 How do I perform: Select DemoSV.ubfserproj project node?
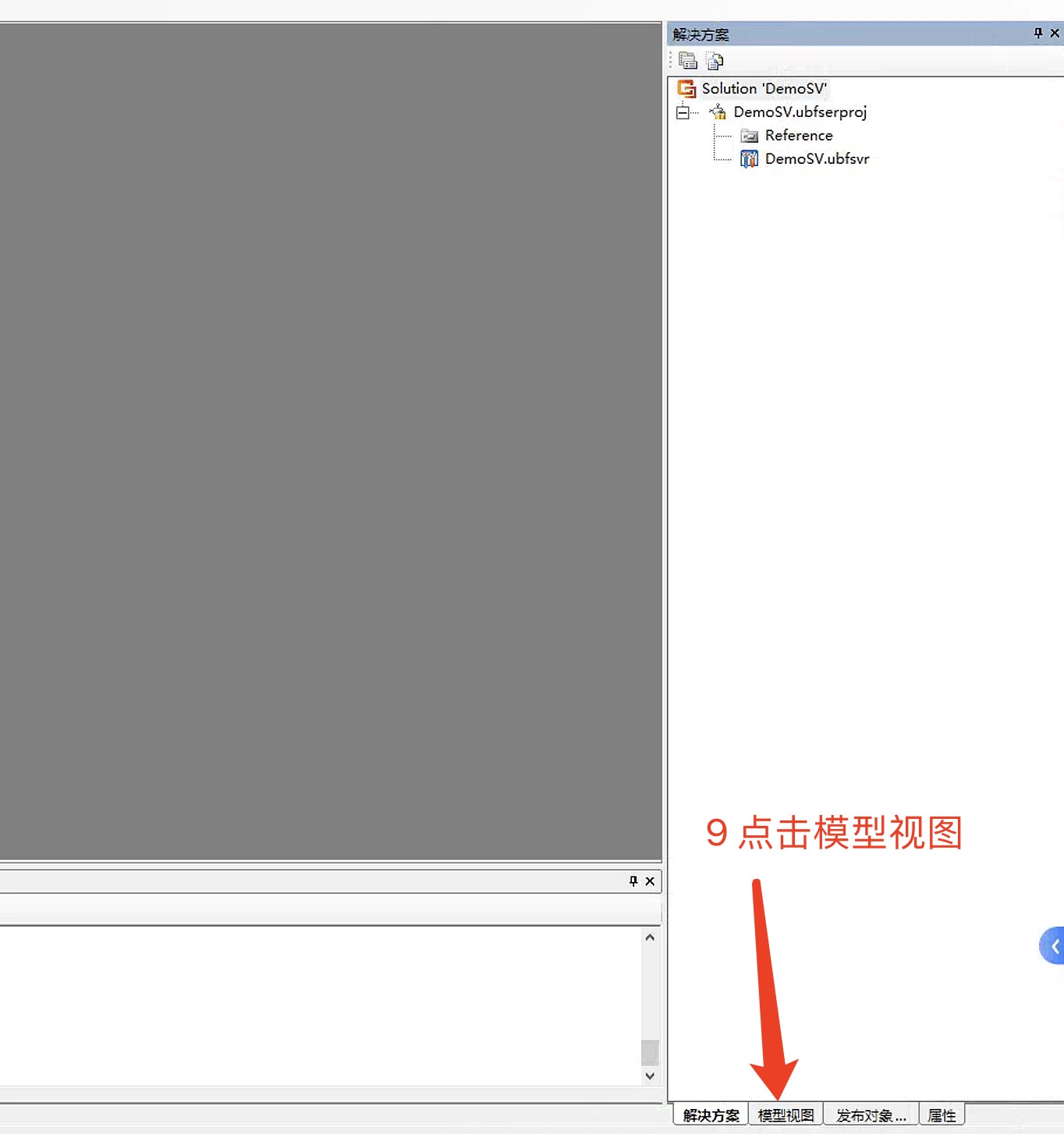click(800, 112)
